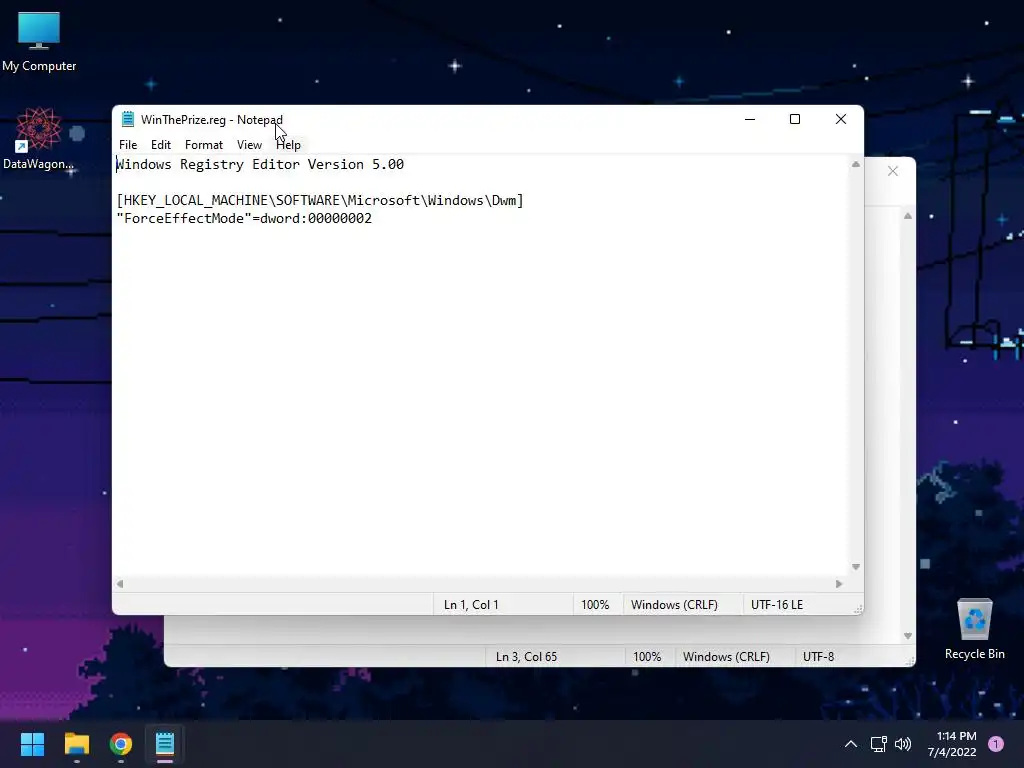1024x768 pixels.
Task: Open the Format menu
Action: pyautogui.click(x=204, y=145)
